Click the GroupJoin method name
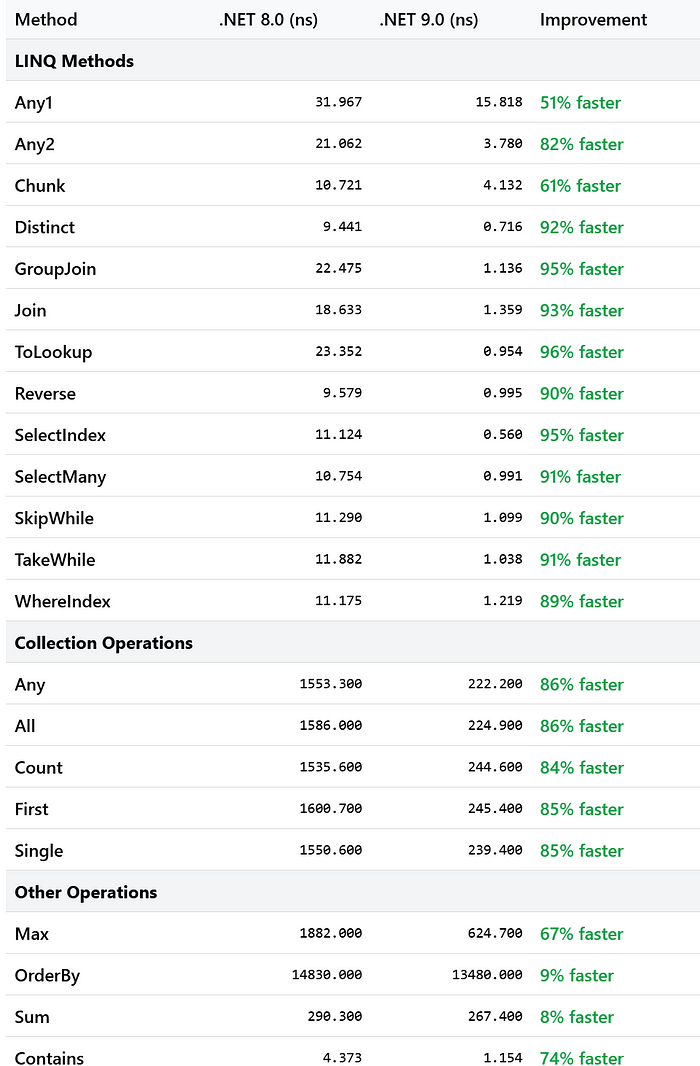The height and width of the screenshot is (1066, 700). 56,269
